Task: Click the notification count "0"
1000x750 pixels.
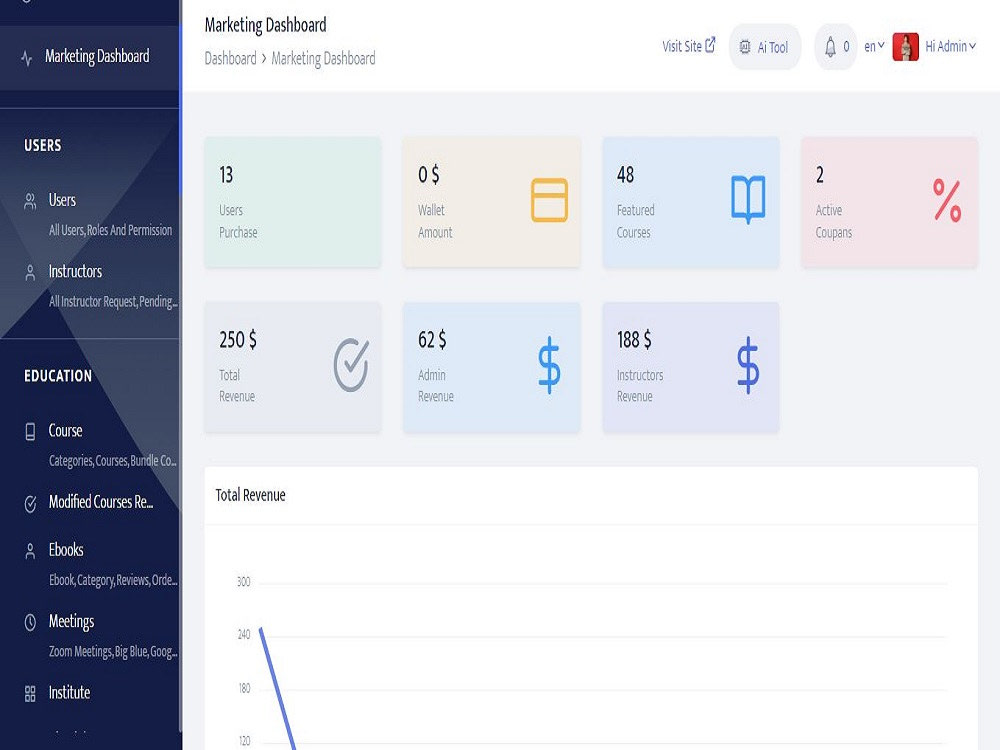Action: click(846, 47)
